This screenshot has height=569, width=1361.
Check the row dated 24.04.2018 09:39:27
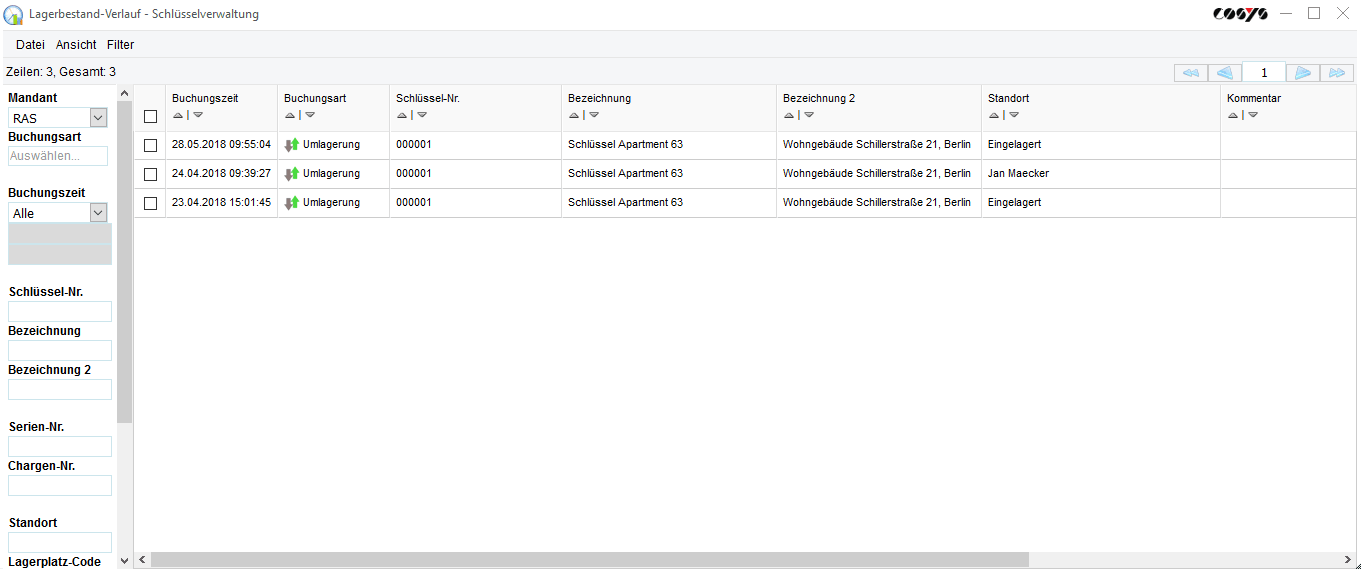(x=151, y=174)
